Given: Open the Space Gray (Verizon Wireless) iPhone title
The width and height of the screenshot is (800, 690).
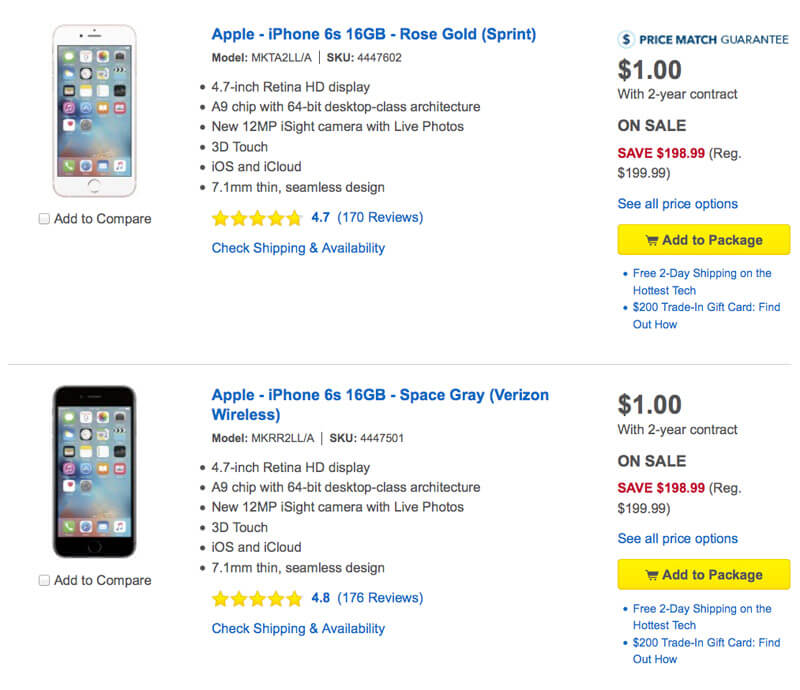Looking at the screenshot, I should 380,404.
